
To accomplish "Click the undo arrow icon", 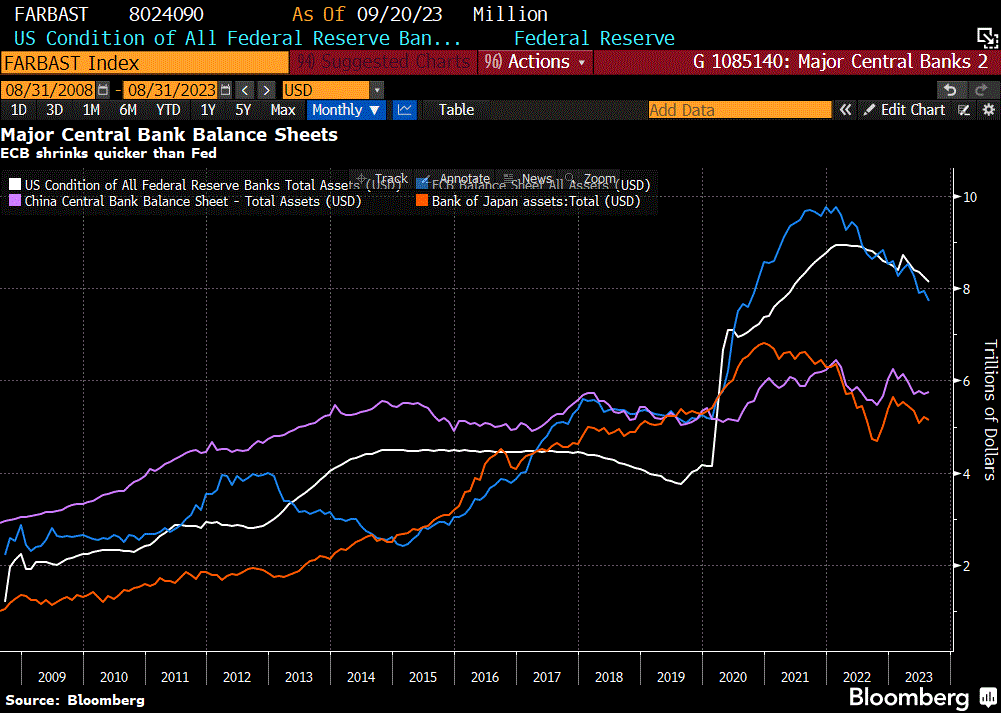I will tap(951, 90).
